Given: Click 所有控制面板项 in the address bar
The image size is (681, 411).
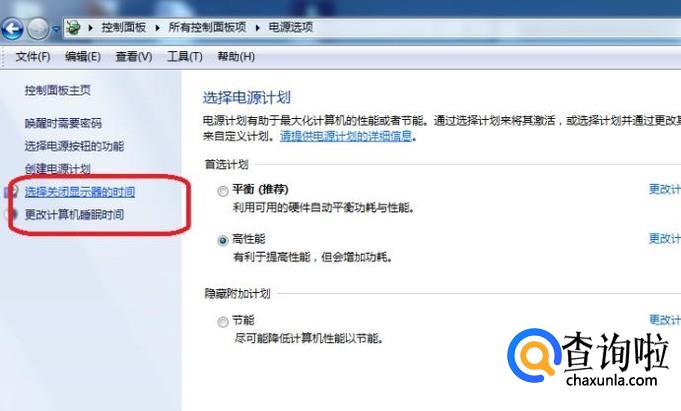Looking at the screenshot, I should point(207,27).
